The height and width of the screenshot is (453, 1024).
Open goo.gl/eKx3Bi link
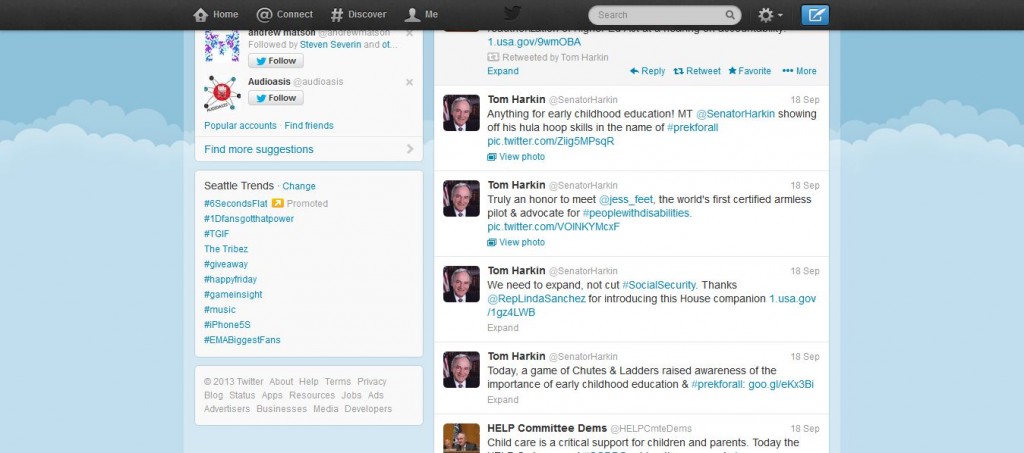coord(781,384)
